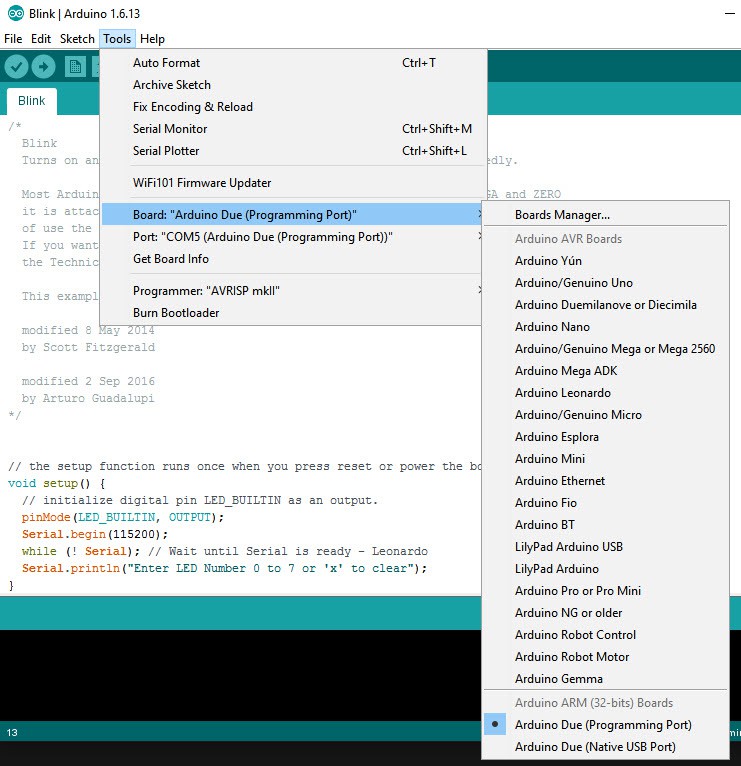The width and height of the screenshot is (741, 766).
Task: Click the 'while (! Serial)' code line
Action: (x=225, y=551)
